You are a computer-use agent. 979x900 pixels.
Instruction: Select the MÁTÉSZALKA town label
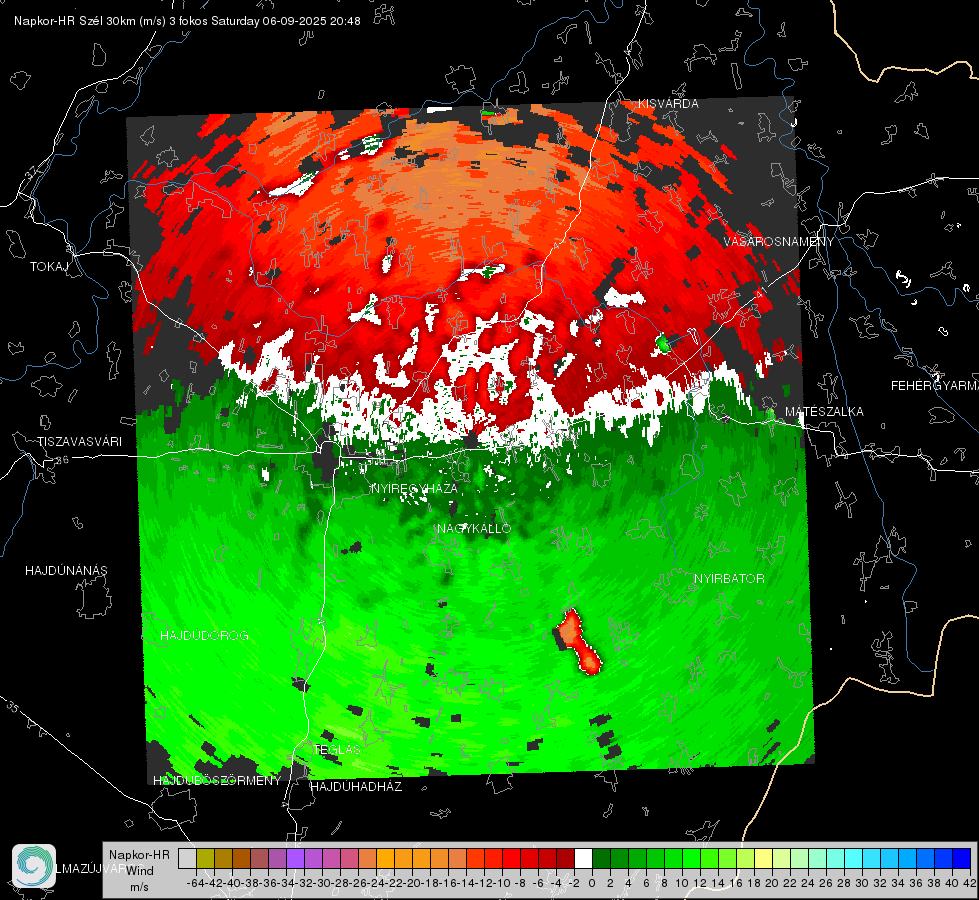coord(824,412)
